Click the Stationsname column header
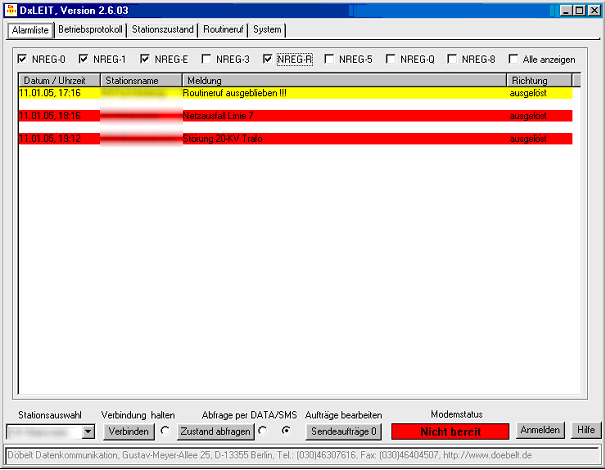The height and width of the screenshot is (470, 605). pos(141,80)
